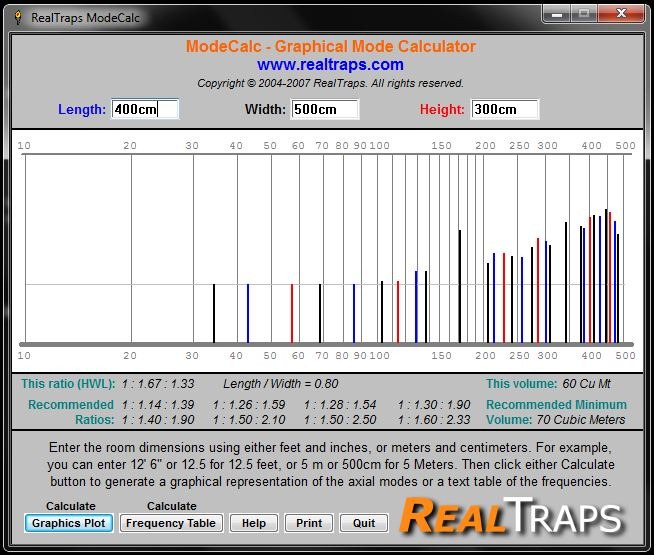Click 'Length / Width = 0.80' text

point(281,384)
